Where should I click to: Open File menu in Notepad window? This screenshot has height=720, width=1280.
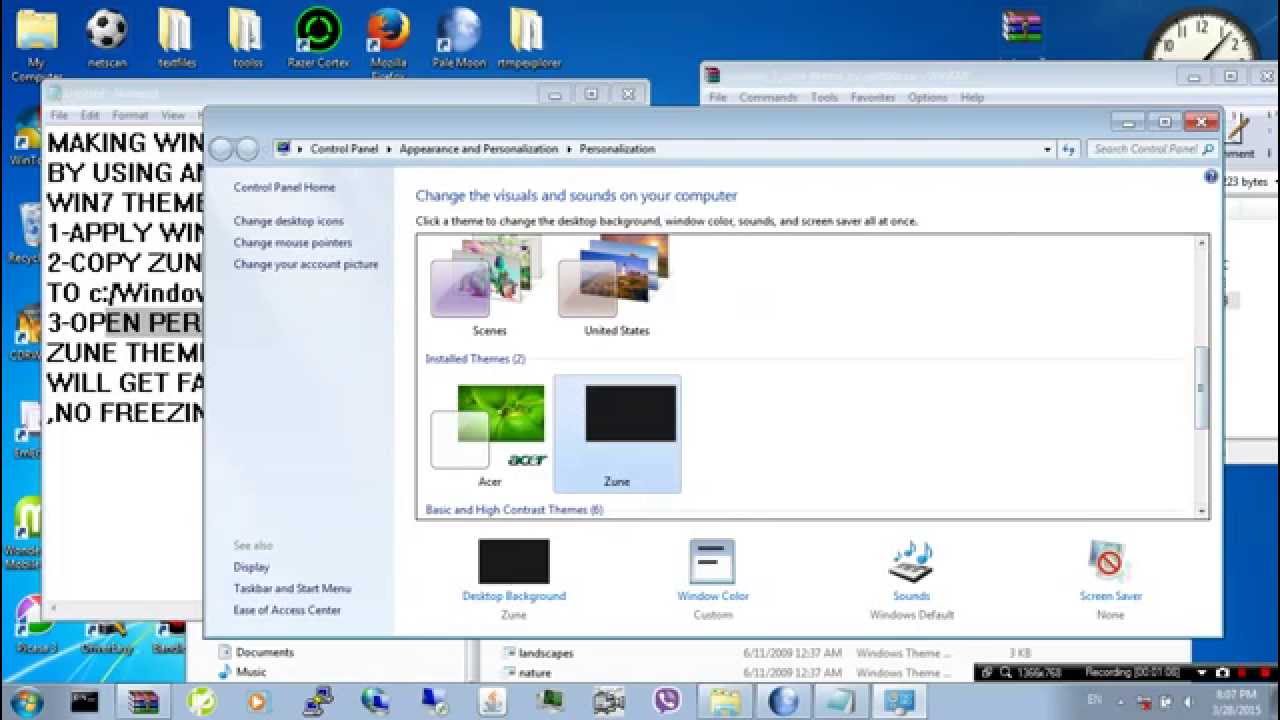[x=59, y=115]
